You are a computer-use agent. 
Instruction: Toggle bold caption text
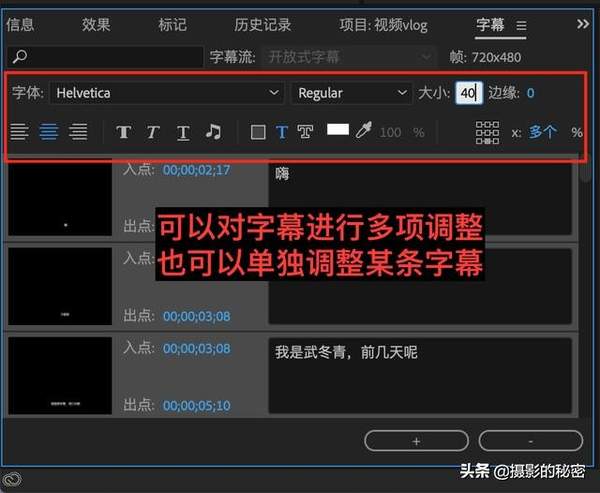[124, 132]
